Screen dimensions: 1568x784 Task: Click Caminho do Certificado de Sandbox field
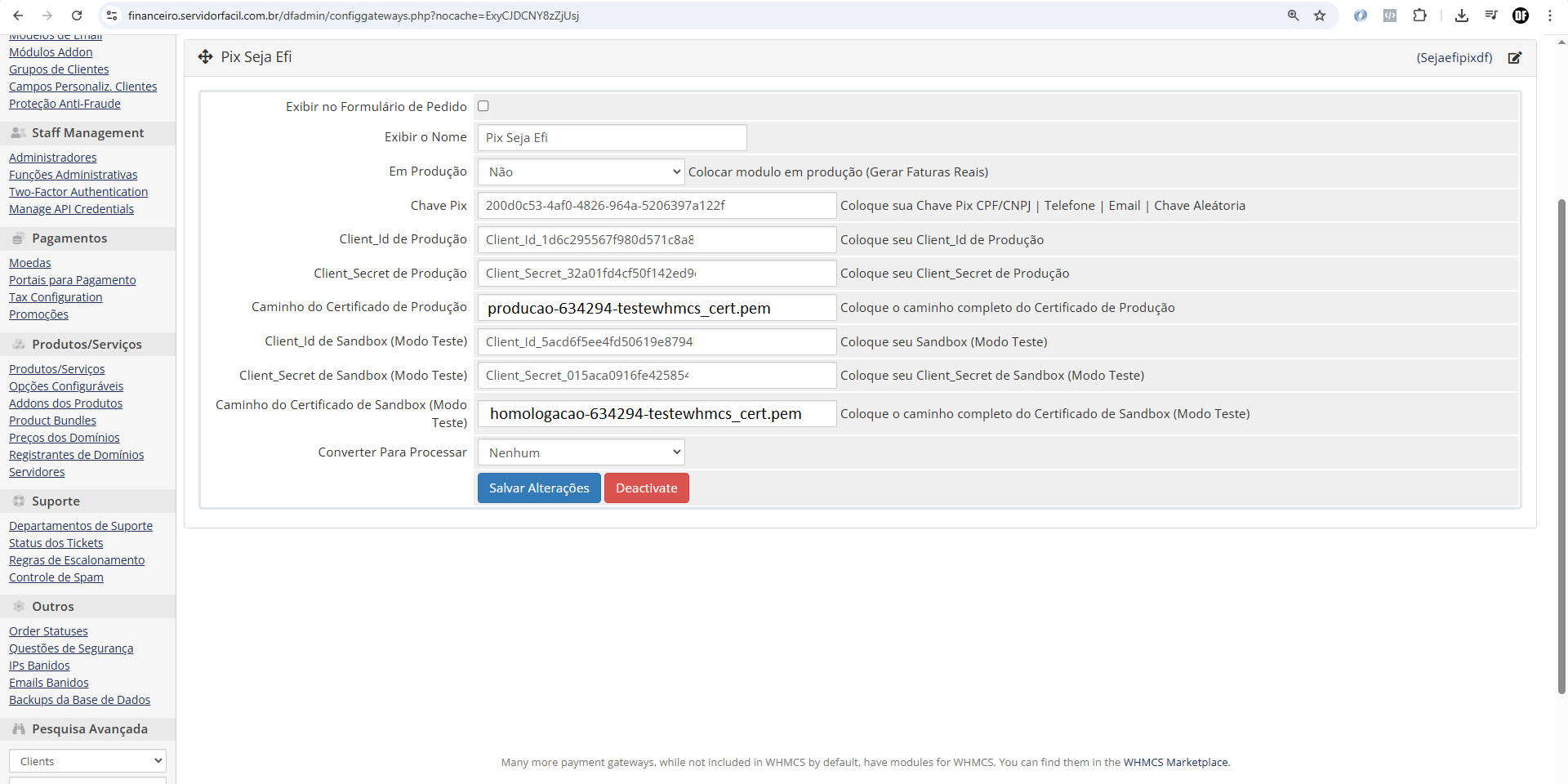point(657,413)
